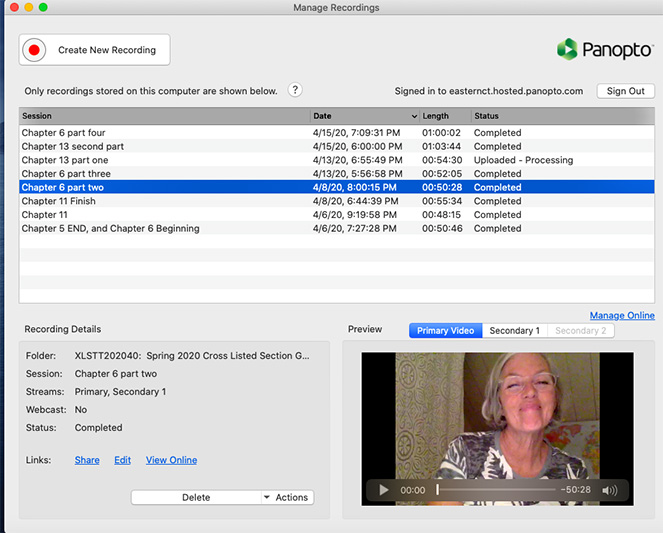The height and width of the screenshot is (533, 663).
Task: Select the Chapter 13 part one recording
Action: point(65,160)
